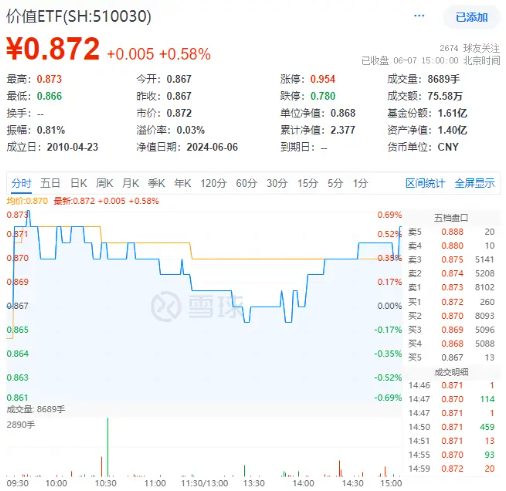Switch to the 日K chart tab
Viewport: 506px width, 491px height.
pyautogui.click(x=79, y=183)
